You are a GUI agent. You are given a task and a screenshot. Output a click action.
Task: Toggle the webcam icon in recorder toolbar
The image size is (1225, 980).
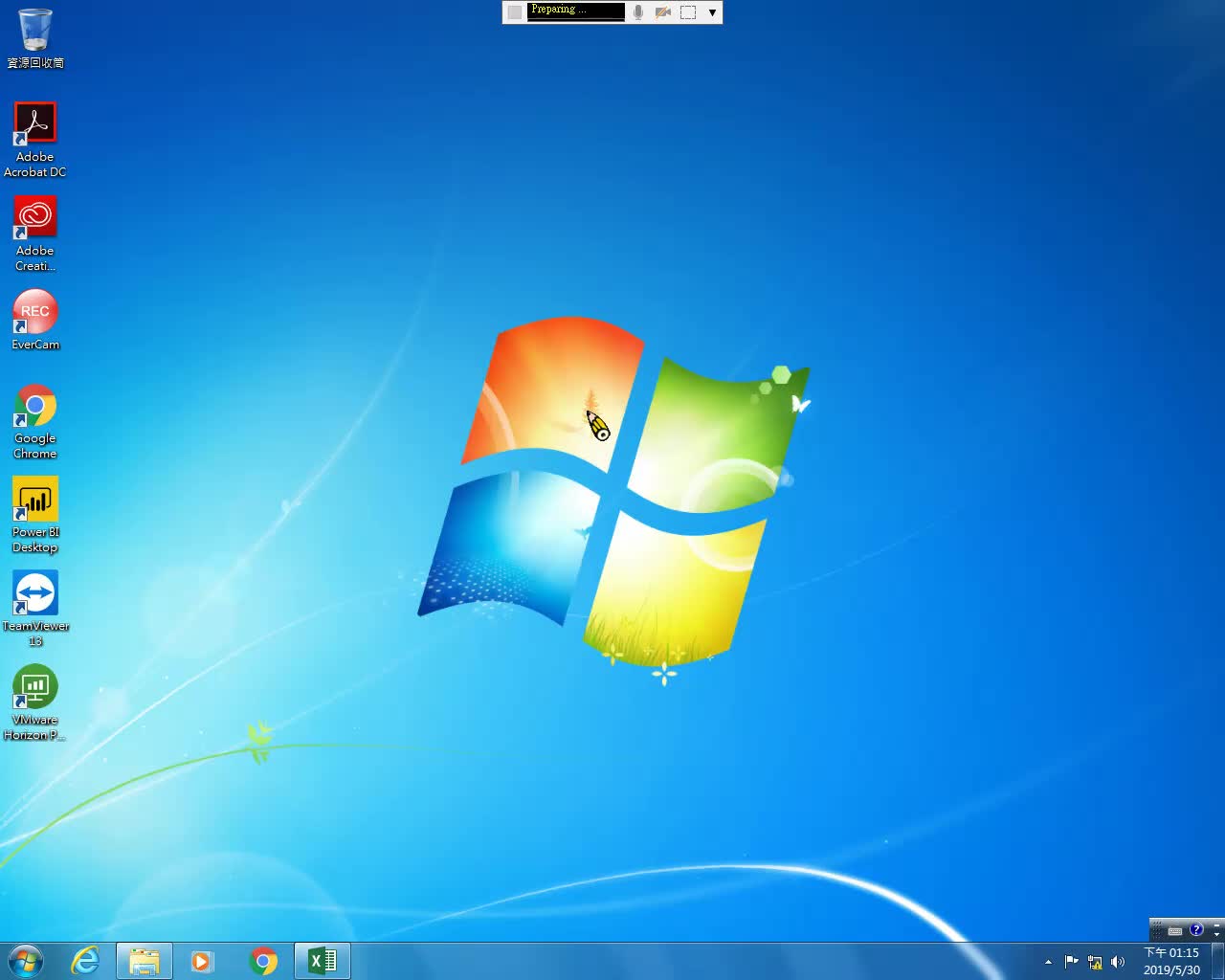point(662,12)
